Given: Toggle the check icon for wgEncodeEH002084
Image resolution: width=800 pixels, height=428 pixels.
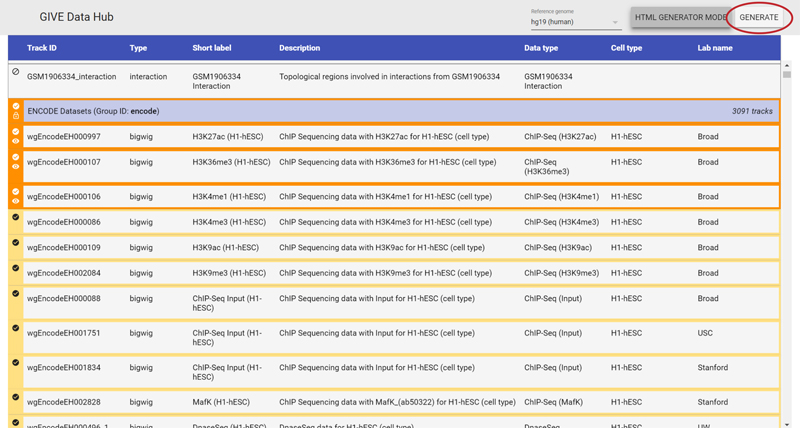Looking at the screenshot, I should tap(16, 268).
